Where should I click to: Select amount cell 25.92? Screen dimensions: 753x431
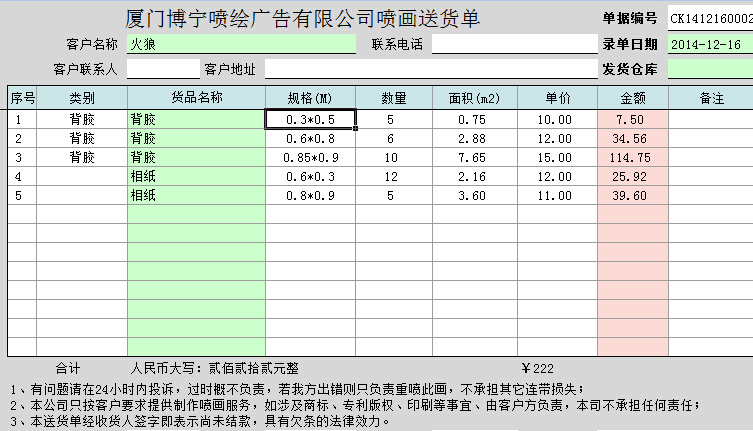pos(633,176)
